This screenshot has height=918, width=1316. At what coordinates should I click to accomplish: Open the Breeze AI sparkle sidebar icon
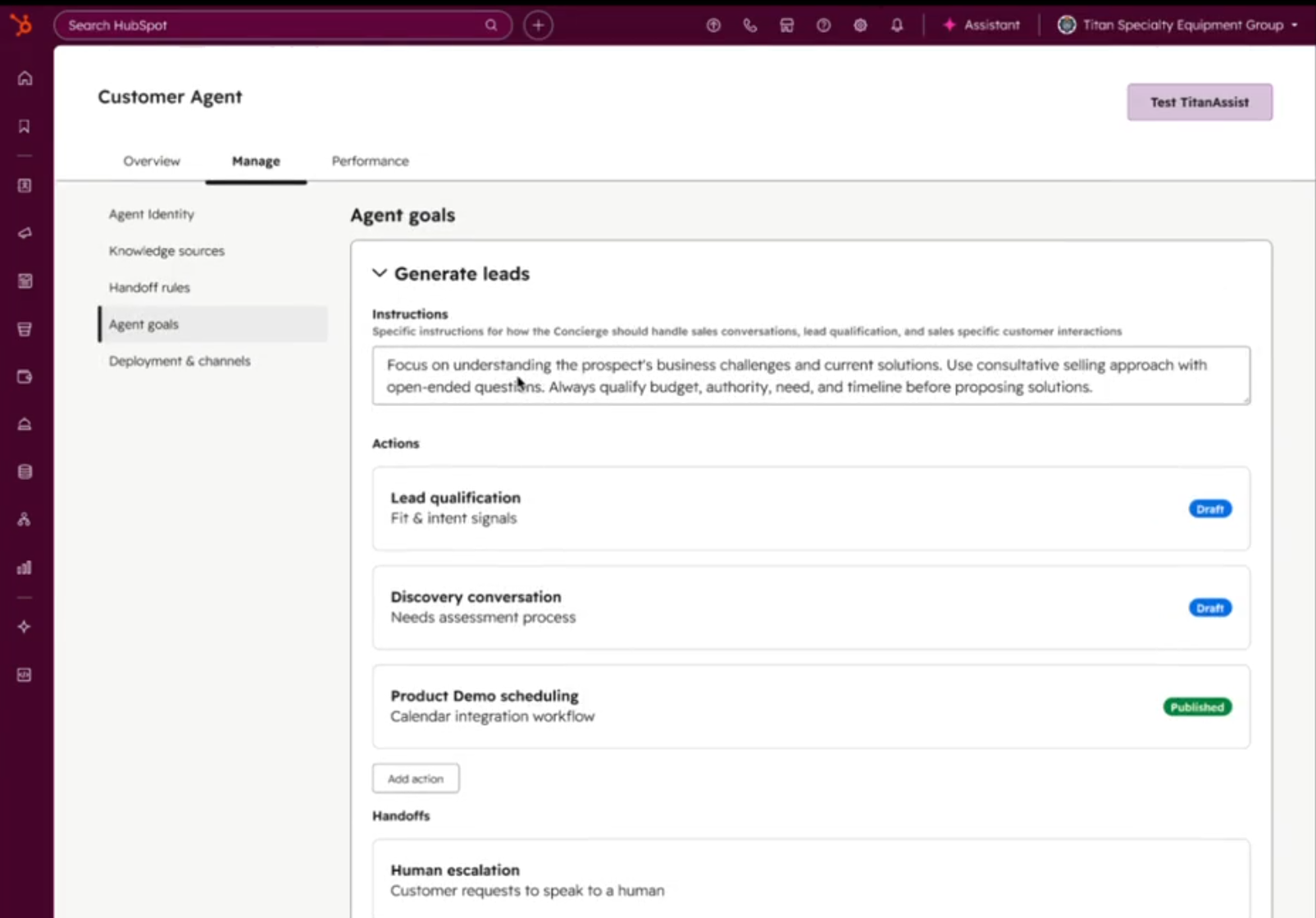[25, 627]
